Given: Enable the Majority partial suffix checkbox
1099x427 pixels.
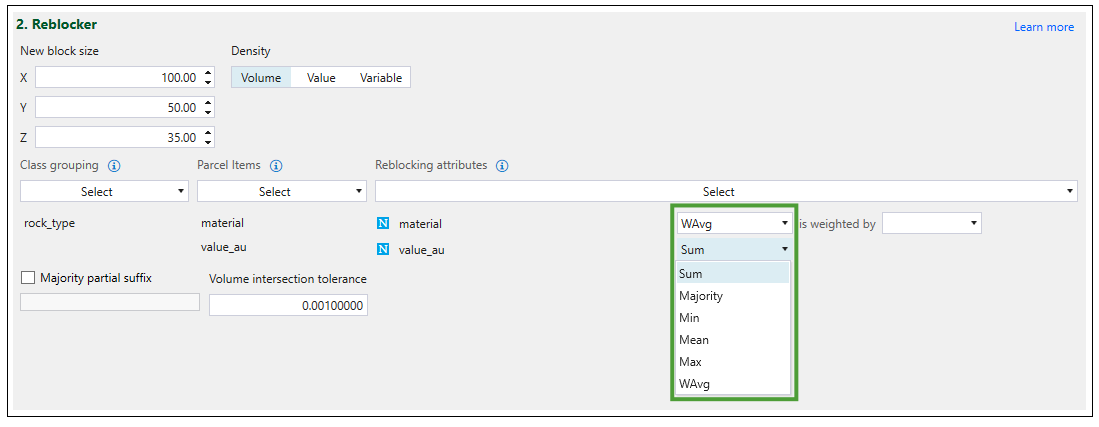Looking at the screenshot, I should 28,278.
